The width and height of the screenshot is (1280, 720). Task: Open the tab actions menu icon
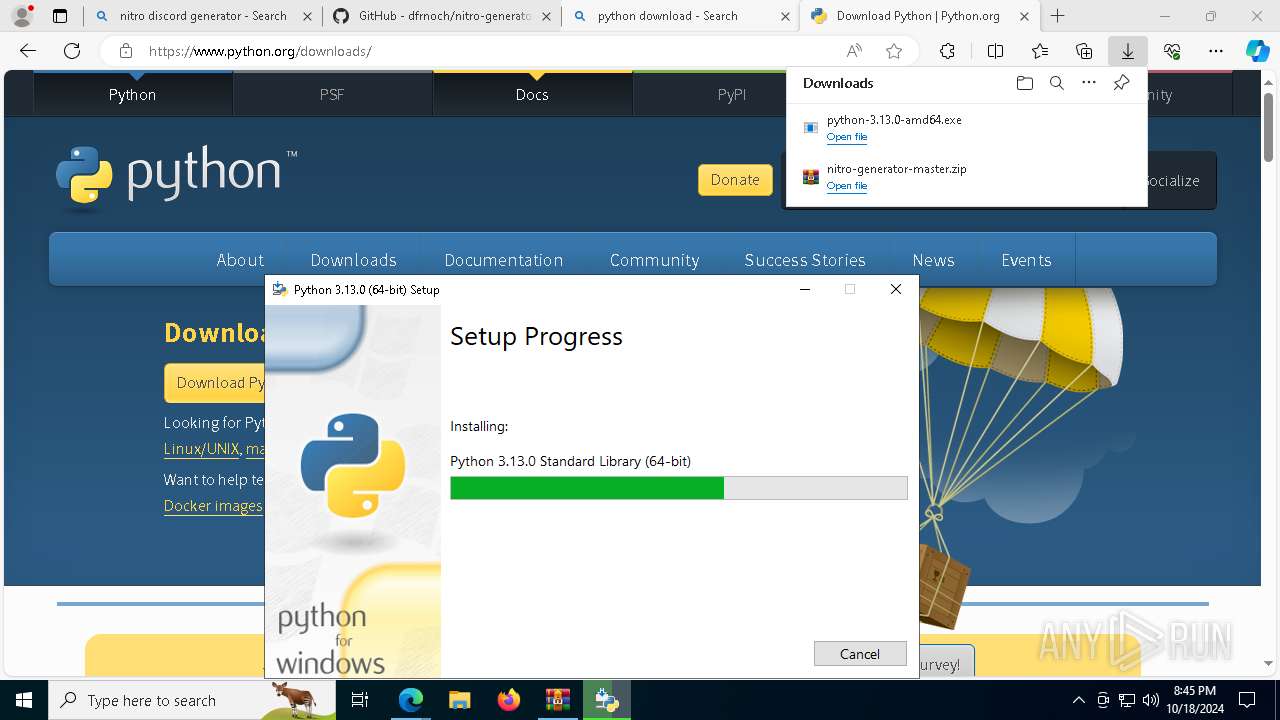tap(60, 16)
